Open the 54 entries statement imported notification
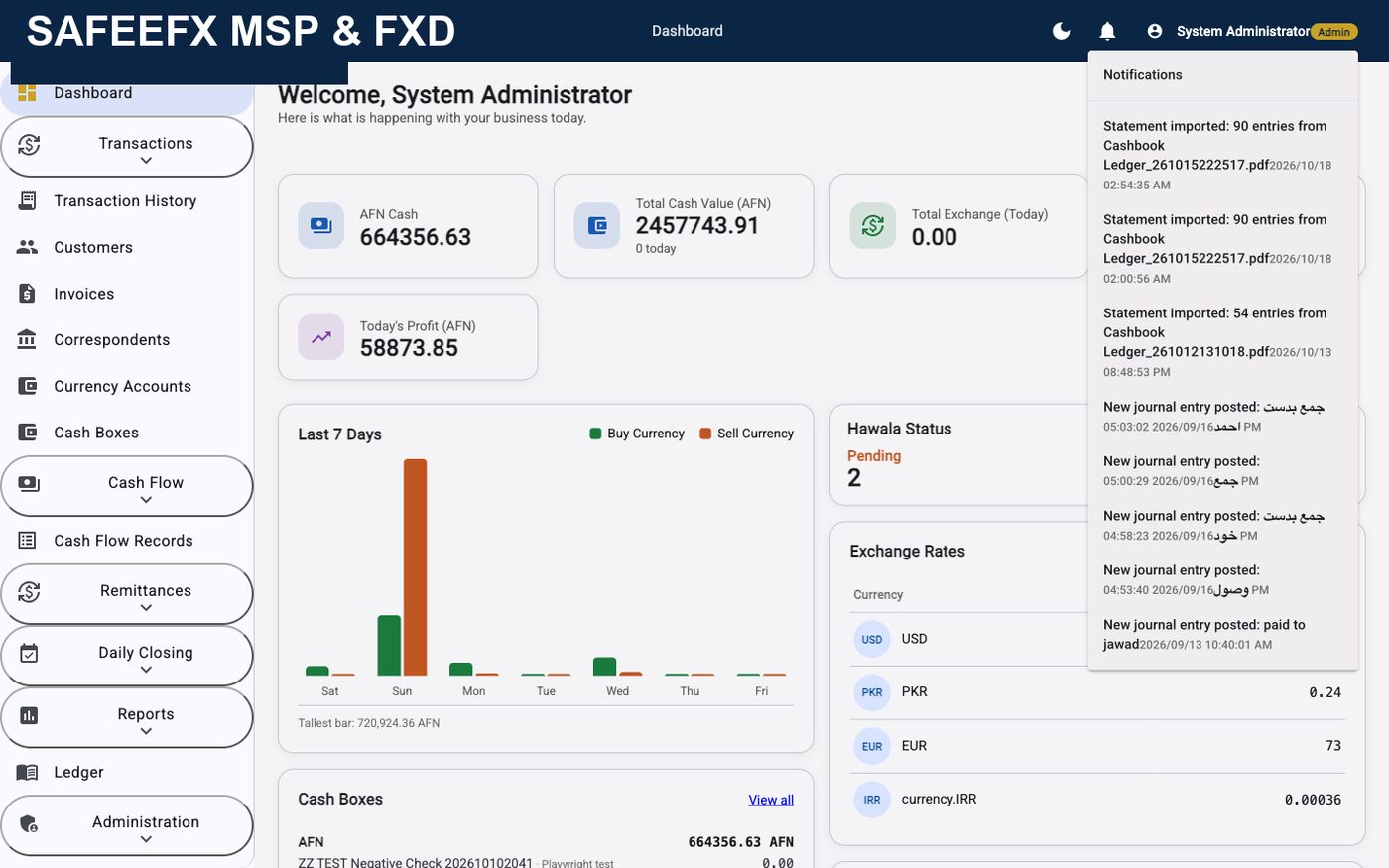 pos(1222,342)
